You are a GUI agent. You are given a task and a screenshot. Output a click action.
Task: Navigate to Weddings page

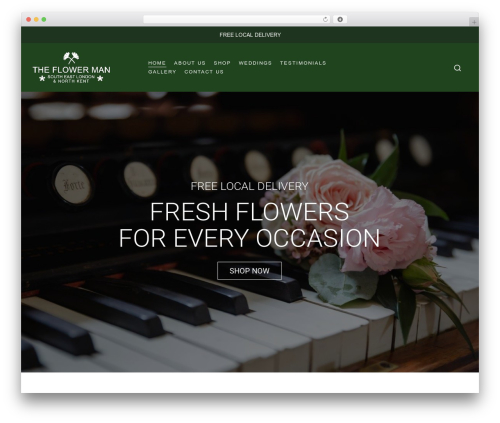pos(255,63)
